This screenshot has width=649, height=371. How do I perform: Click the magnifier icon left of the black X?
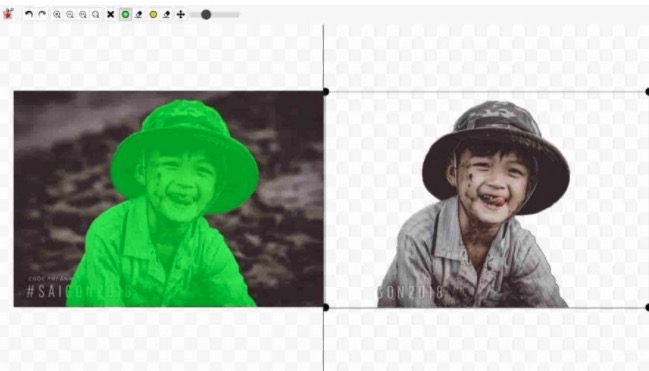96,14
